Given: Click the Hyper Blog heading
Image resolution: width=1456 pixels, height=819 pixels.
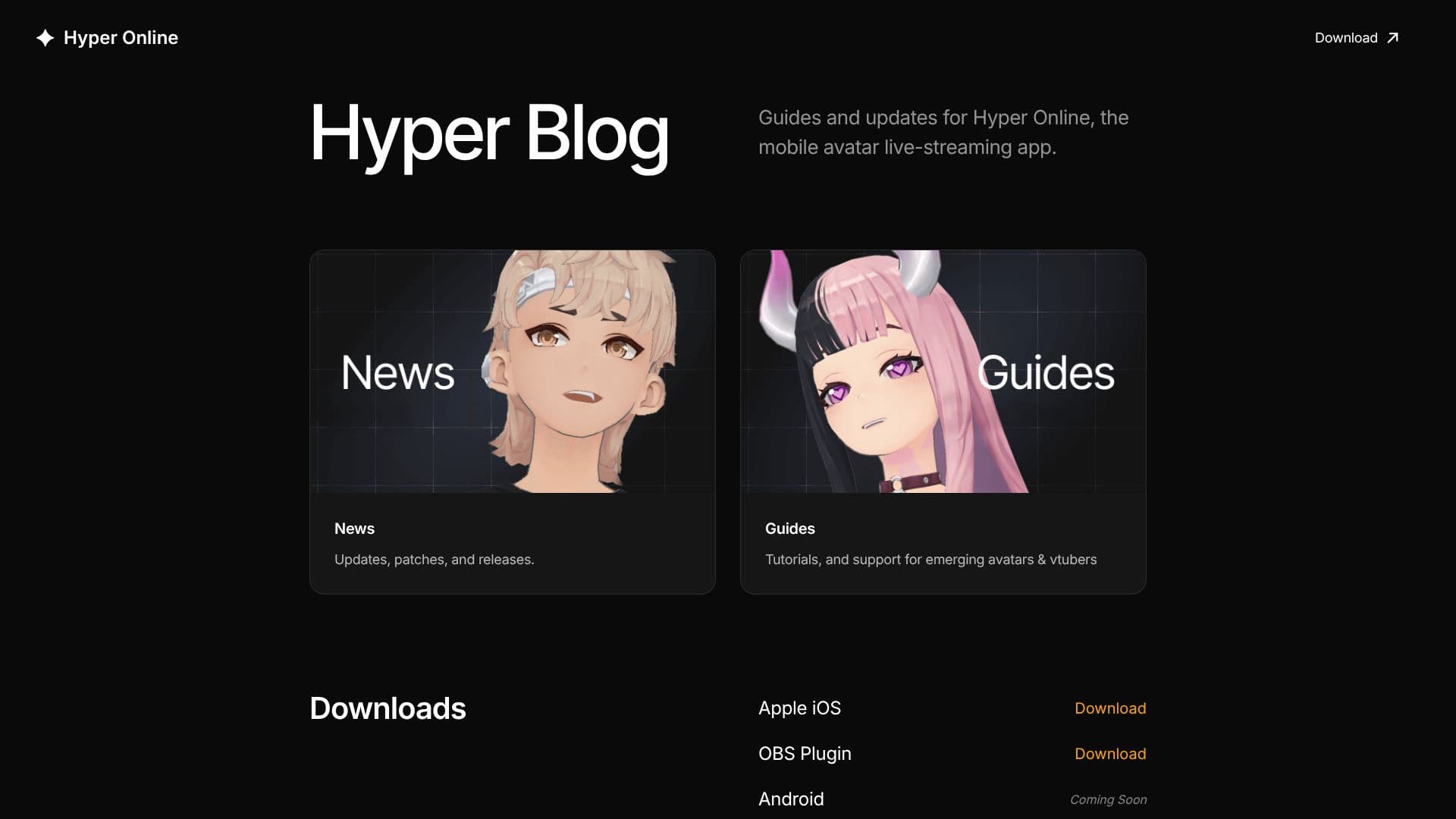Looking at the screenshot, I should click(x=489, y=135).
